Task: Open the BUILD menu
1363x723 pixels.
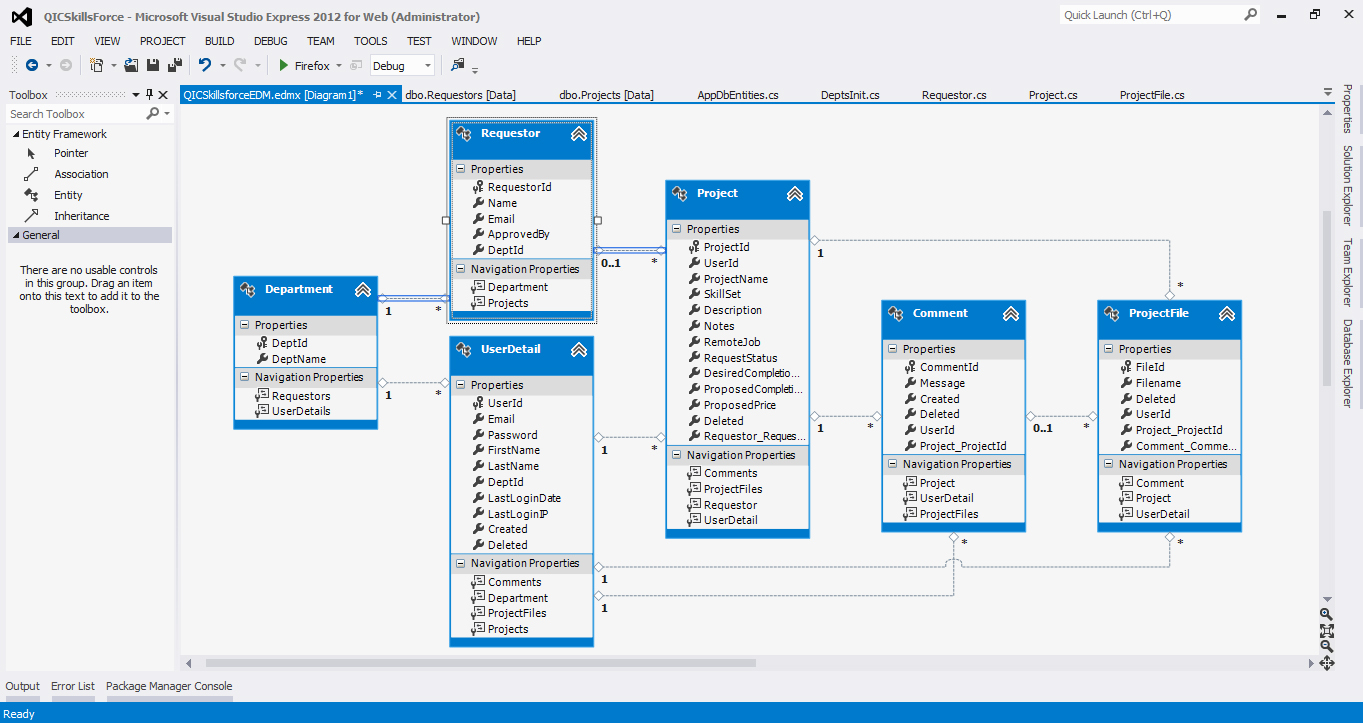Action: click(x=219, y=41)
